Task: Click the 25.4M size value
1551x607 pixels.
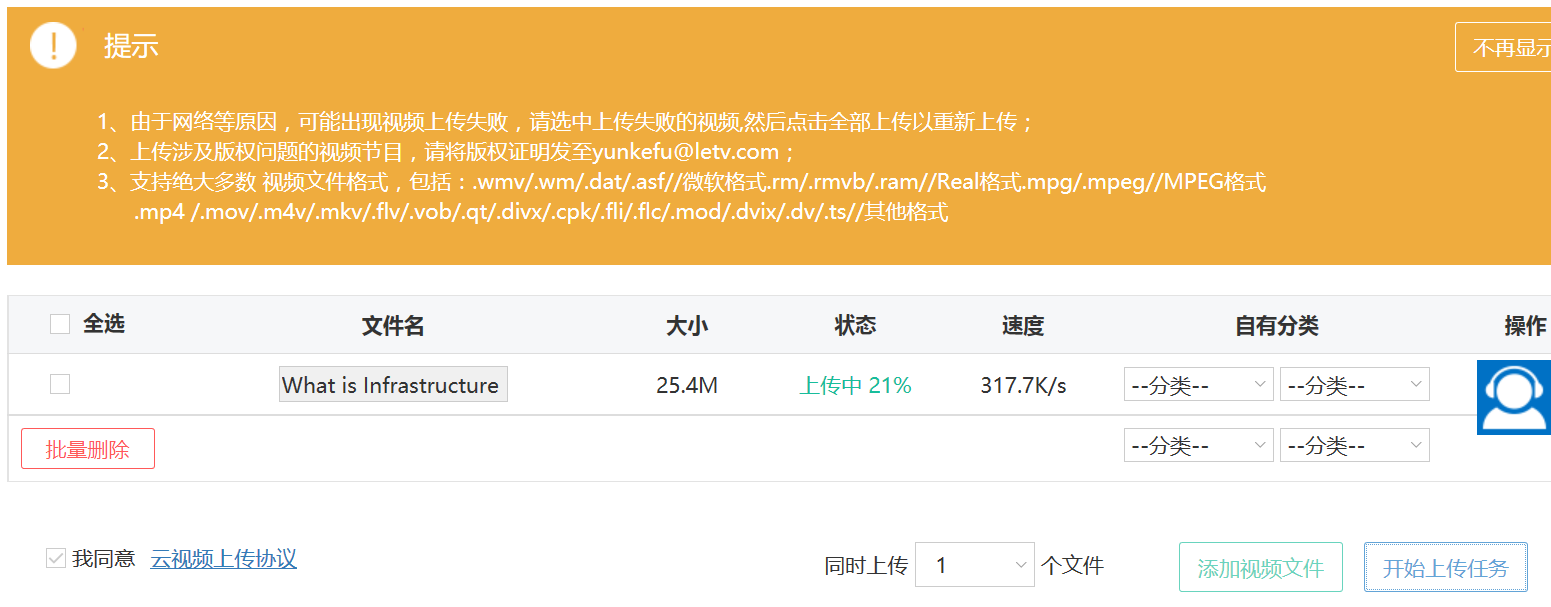Action: (687, 385)
